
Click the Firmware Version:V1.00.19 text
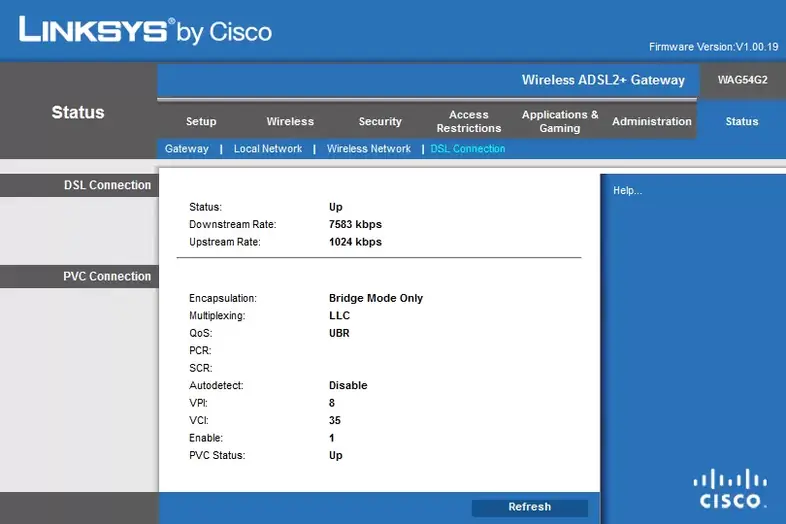[713, 47]
